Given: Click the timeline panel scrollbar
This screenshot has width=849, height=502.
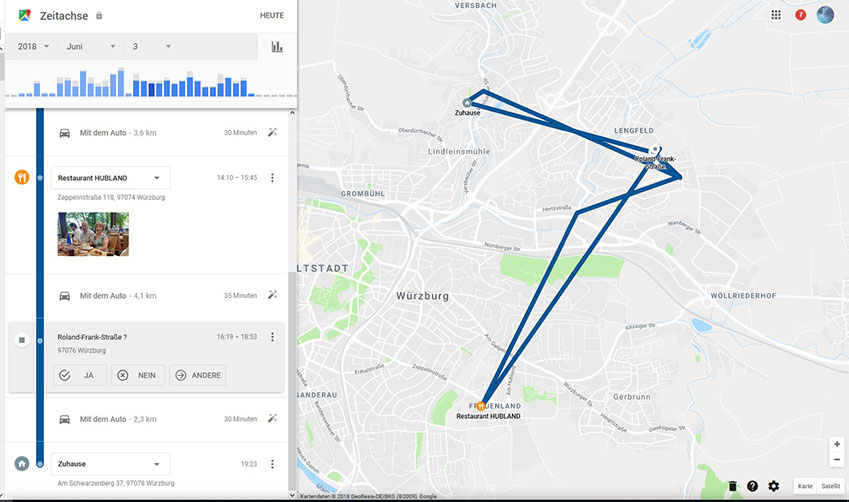Looking at the screenshot, I should click(x=292, y=382).
